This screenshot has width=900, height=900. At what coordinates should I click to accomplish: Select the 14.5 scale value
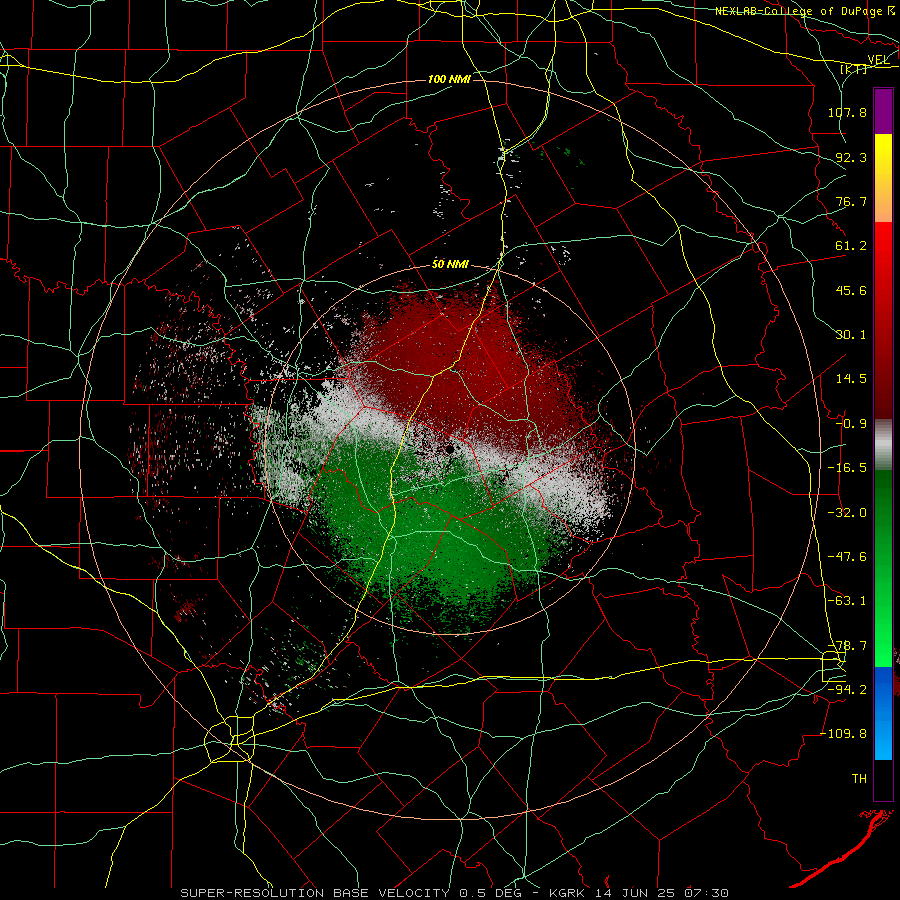851,379
